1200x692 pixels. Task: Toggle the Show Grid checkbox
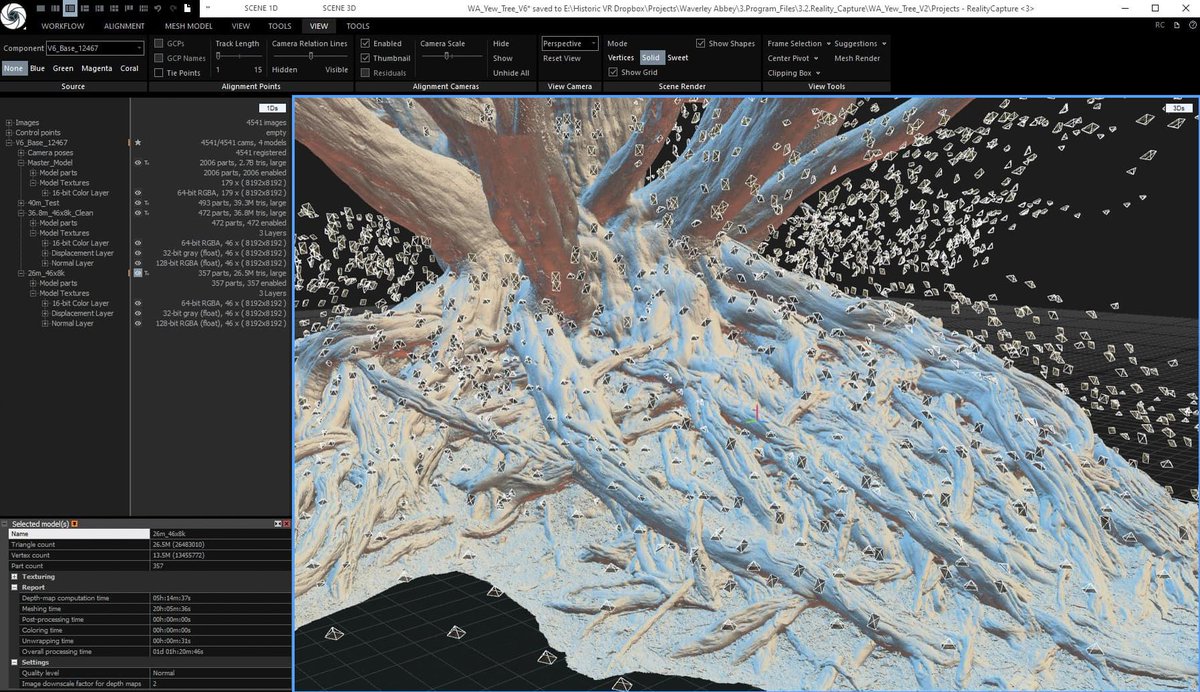coord(613,72)
